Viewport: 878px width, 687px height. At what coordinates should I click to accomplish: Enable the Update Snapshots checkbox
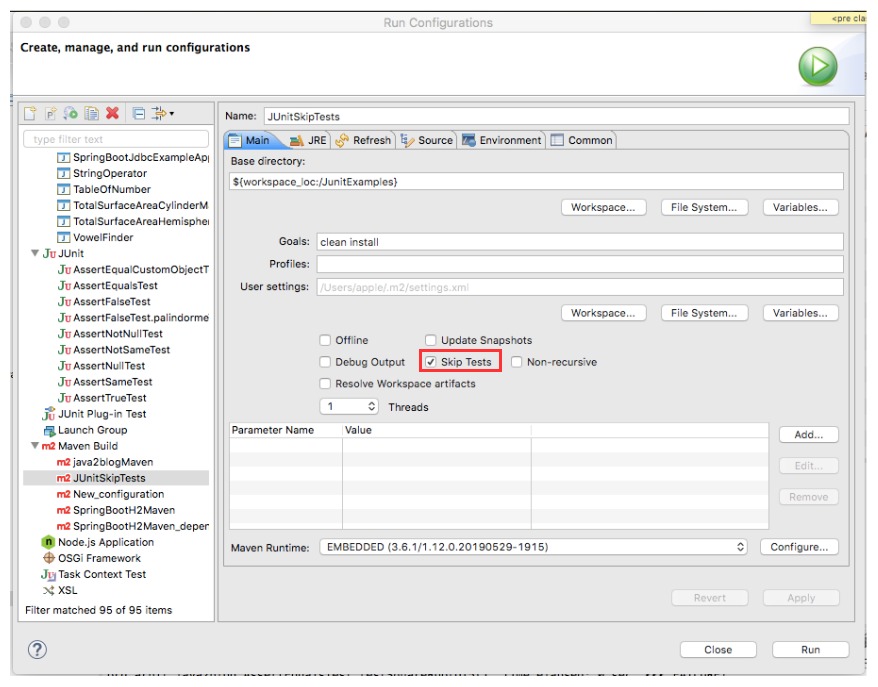click(x=431, y=340)
